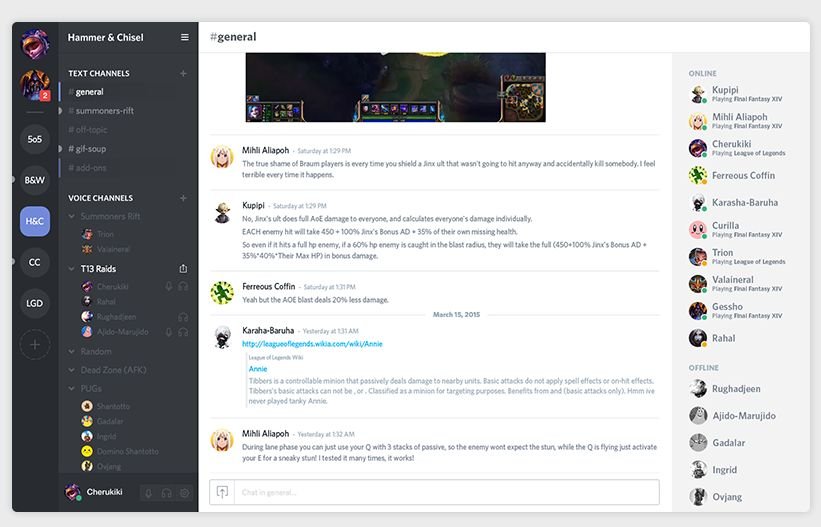Viewport: 821px width, 527px height.
Task: Toggle microphone mute in the Cherukiki user bar
Action: 149,493
